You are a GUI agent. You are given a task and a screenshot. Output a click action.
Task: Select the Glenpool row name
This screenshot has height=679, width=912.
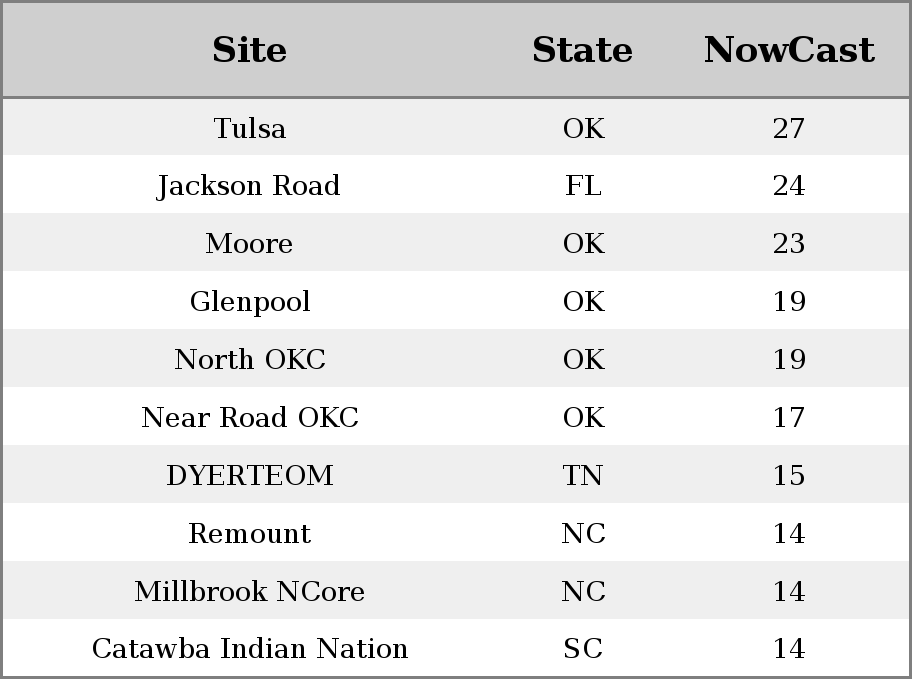(250, 302)
